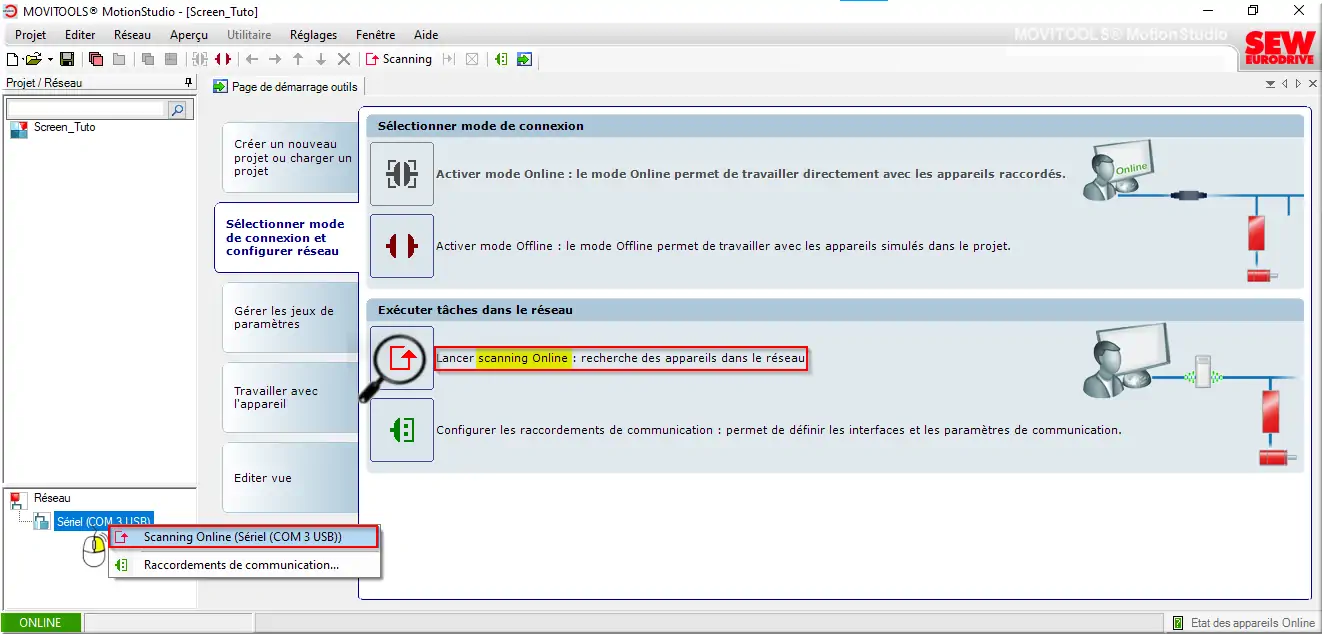Image resolution: width=1322 pixels, height=634 pixels.
Task: Save the project with the floppy disk icon
Action: tap(67, 59)
